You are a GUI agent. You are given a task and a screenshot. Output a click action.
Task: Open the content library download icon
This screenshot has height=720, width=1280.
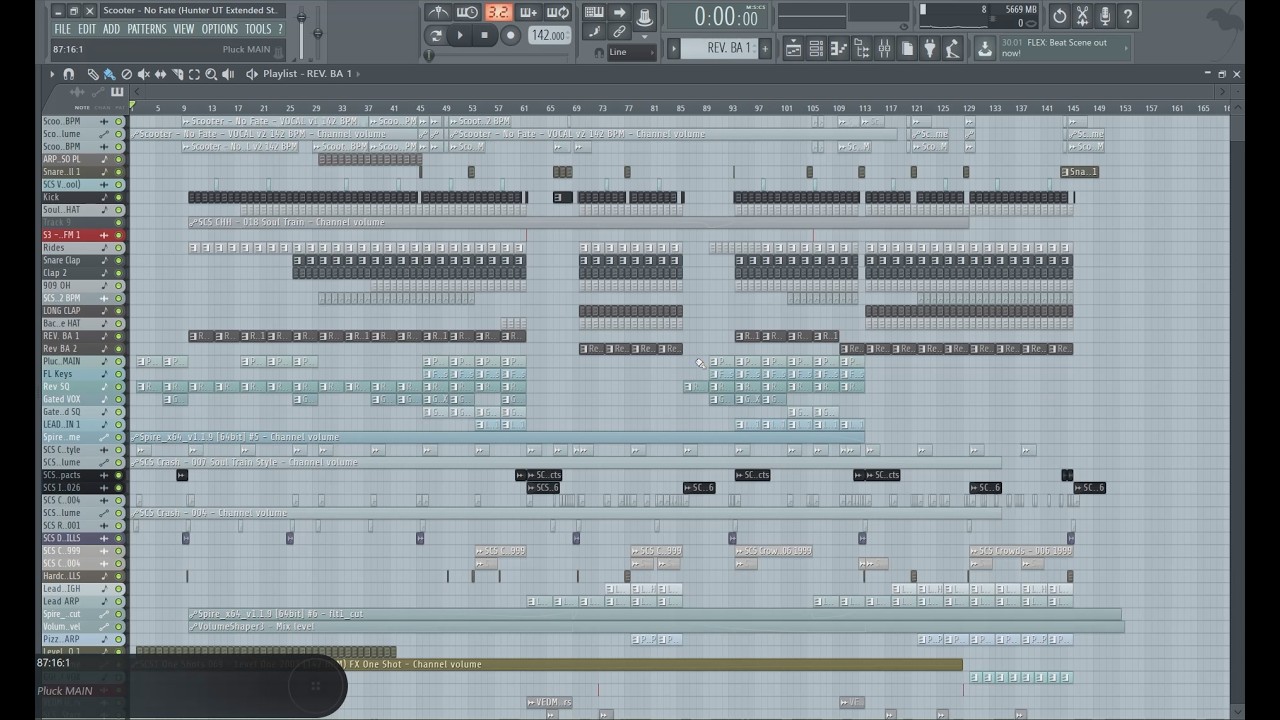(985, 48)
